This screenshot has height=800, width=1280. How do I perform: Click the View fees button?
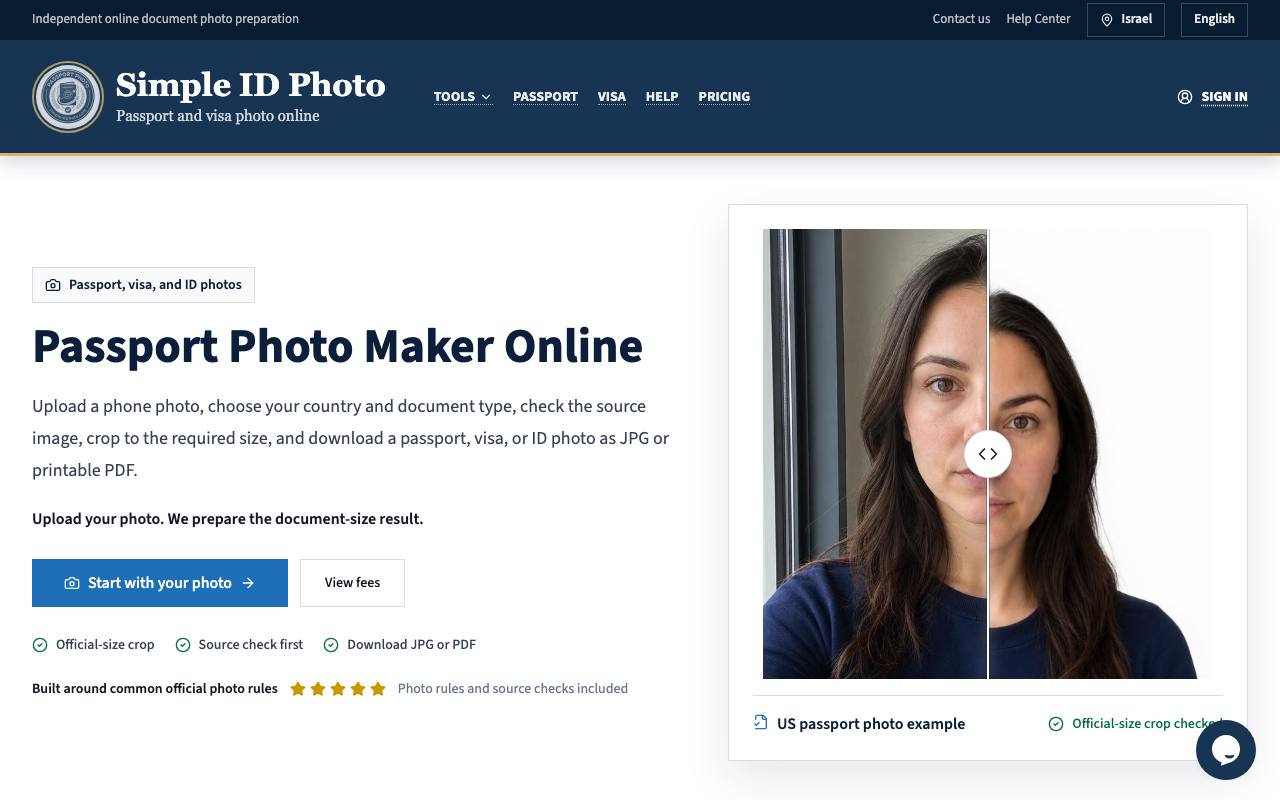tap(352, 583)
